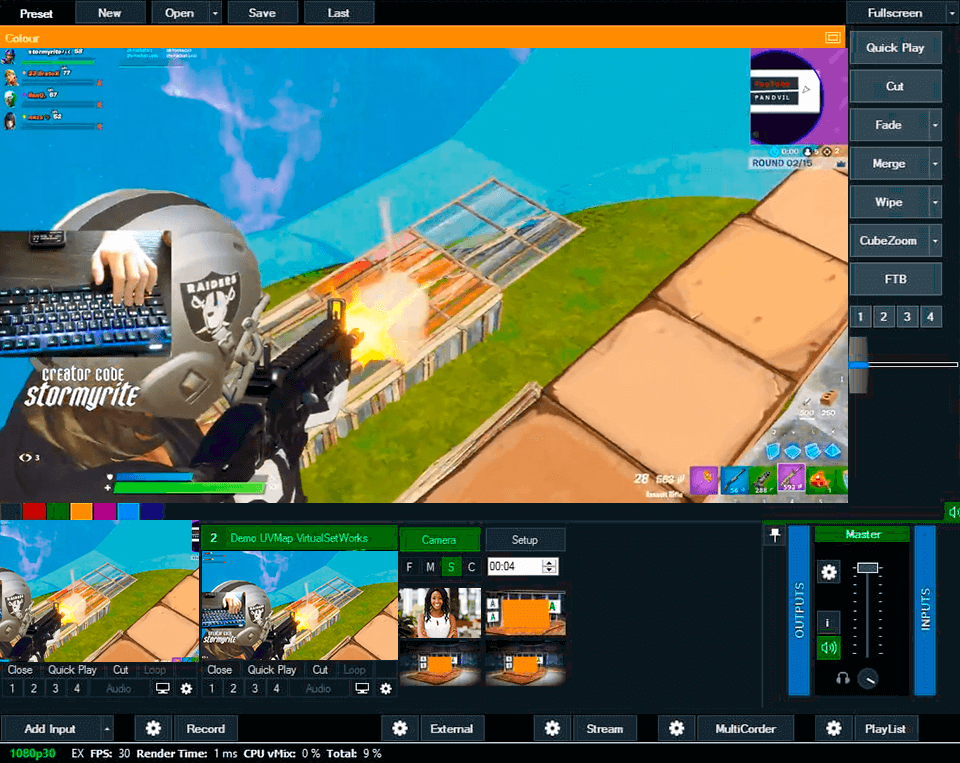Viewport: 960px width, 763px height.
Task: Open the gear next to the Record button
Action: click(152, 728)
